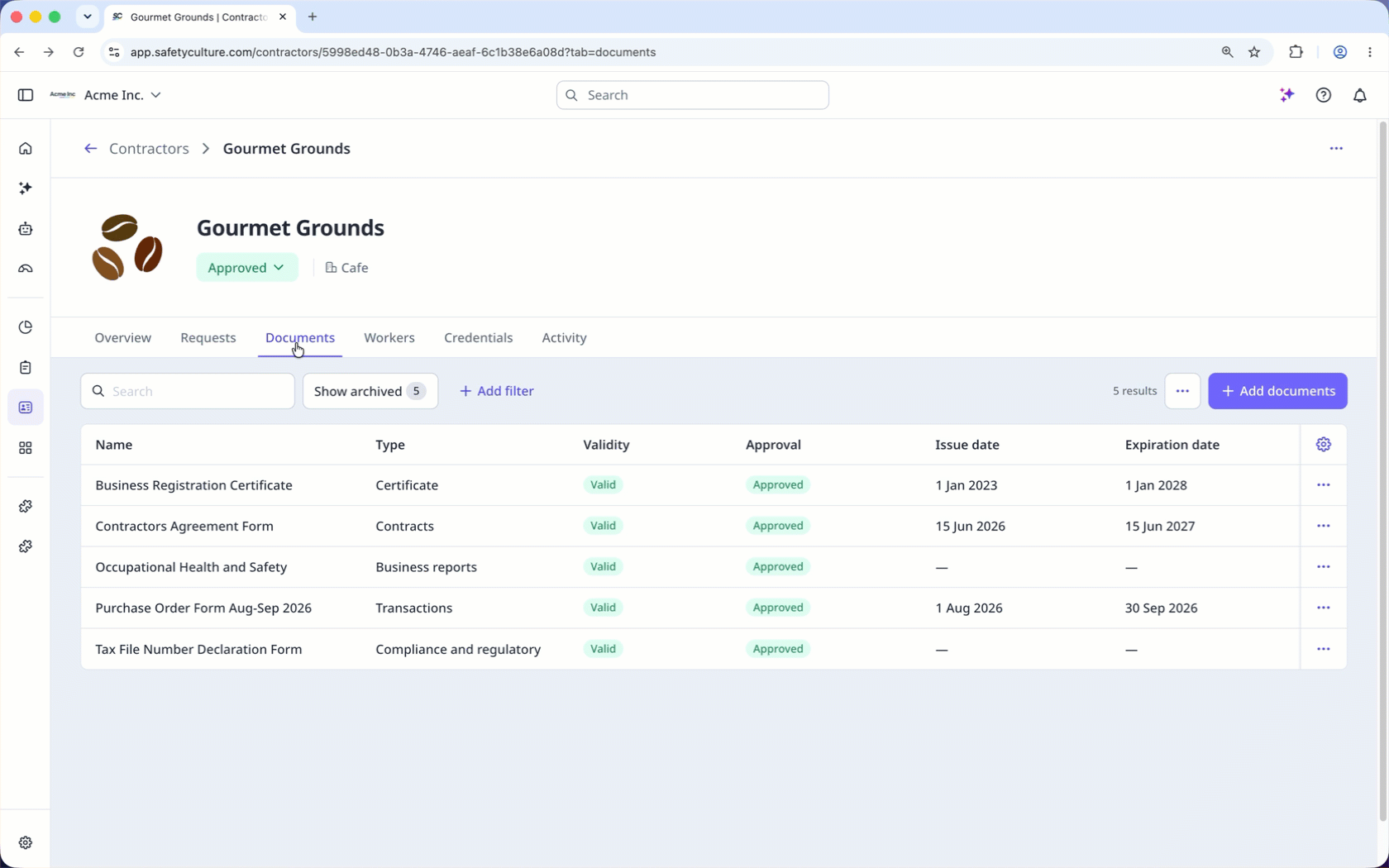Viewport: 1389px width, 868px height.
Task: Switch to the Workers tab
Action: pyautogui.click(x=389, y=338)
